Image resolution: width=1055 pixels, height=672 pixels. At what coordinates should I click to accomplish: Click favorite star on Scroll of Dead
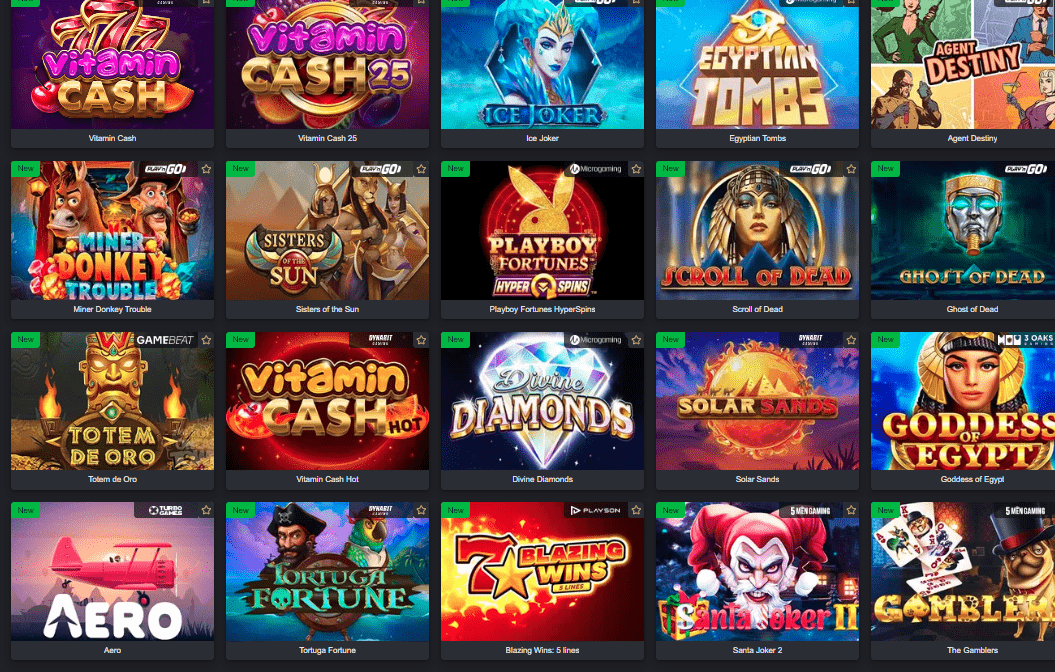point(851,169)
